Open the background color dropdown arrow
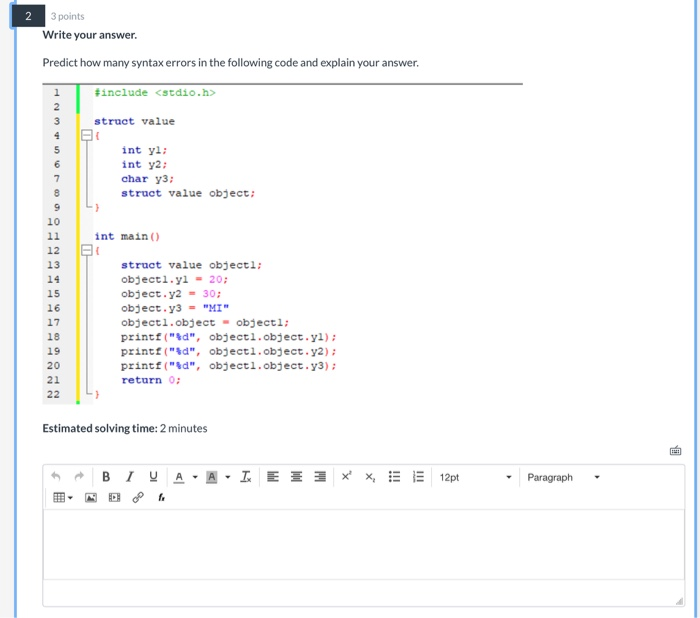This screenshot has height=618, width=700. click(x=228, y=477)
